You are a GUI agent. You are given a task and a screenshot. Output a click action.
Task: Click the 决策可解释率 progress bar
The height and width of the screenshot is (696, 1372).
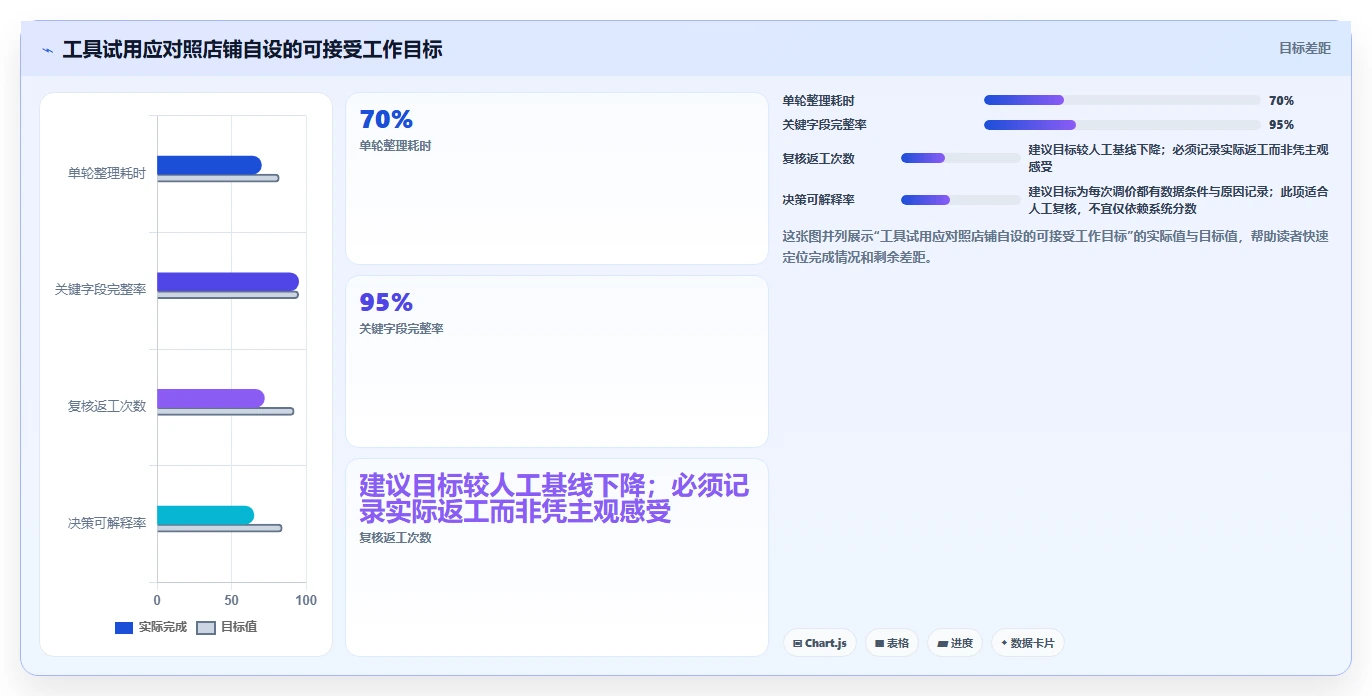961,200
